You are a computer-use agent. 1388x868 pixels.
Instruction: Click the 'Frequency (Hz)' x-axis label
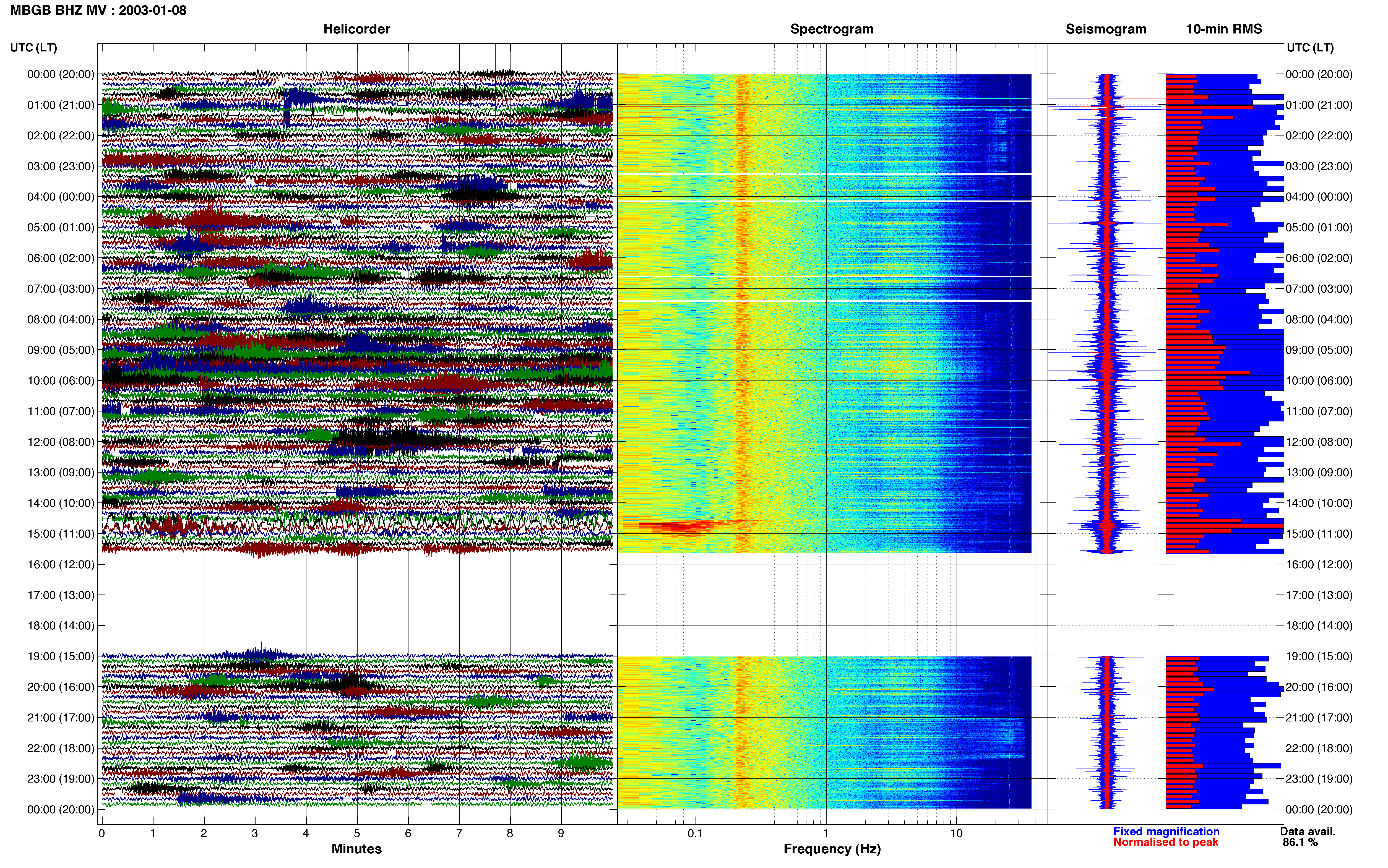[x=832, y=849]
